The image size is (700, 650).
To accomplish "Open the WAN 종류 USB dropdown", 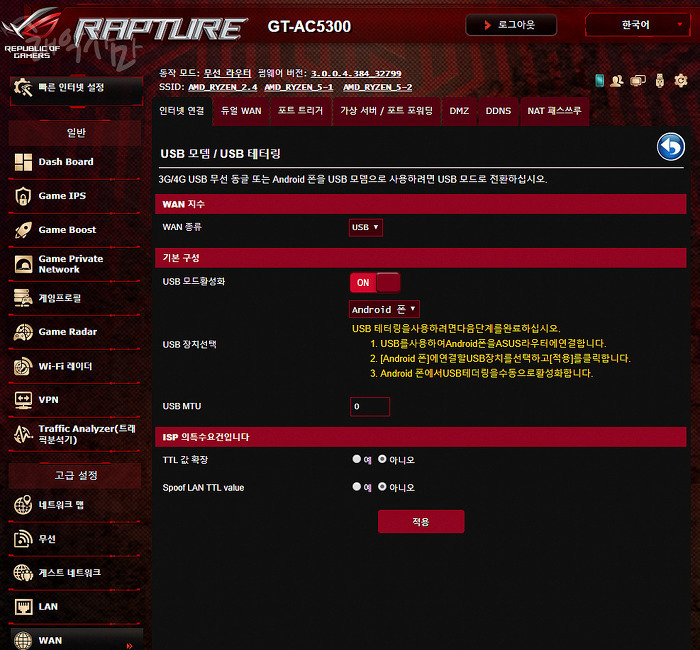I will (366, 227).
